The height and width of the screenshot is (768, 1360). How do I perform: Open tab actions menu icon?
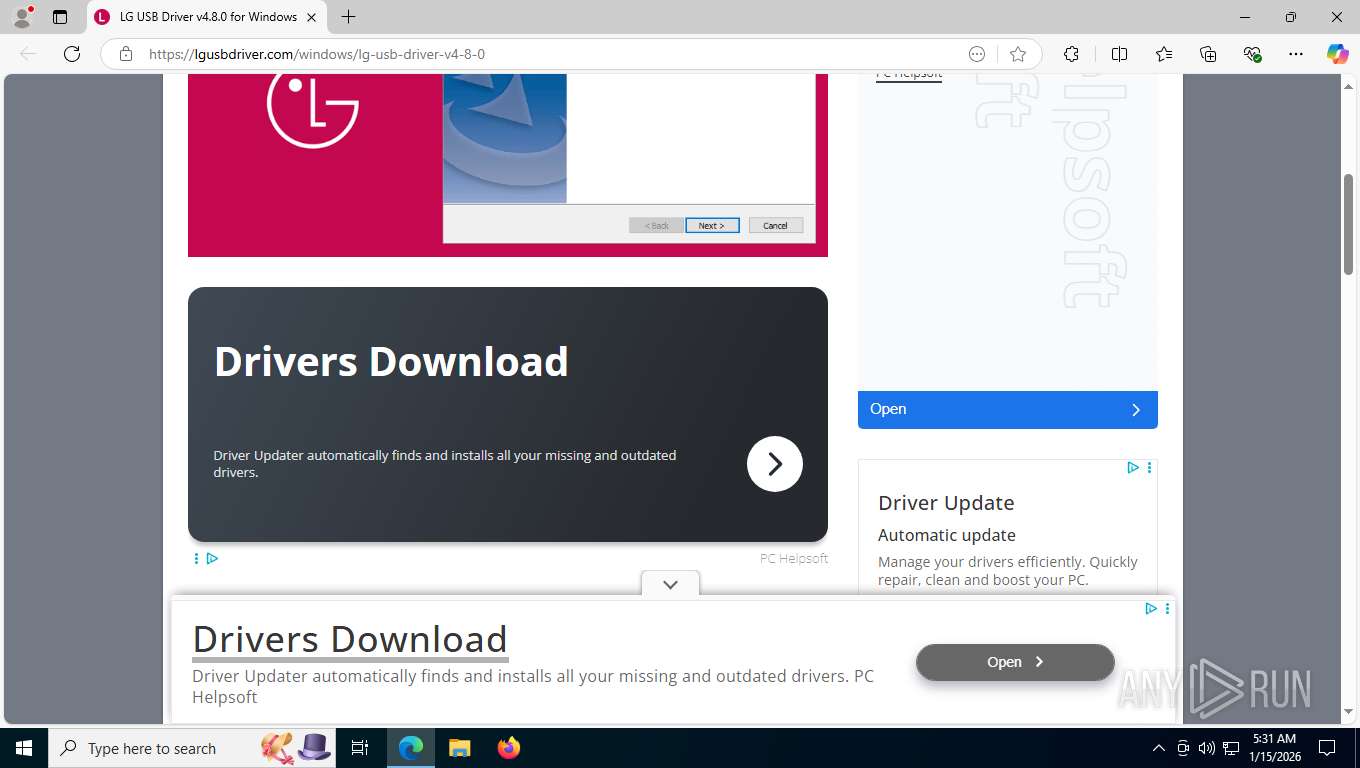pyautogui.click(x=60, y=17)
